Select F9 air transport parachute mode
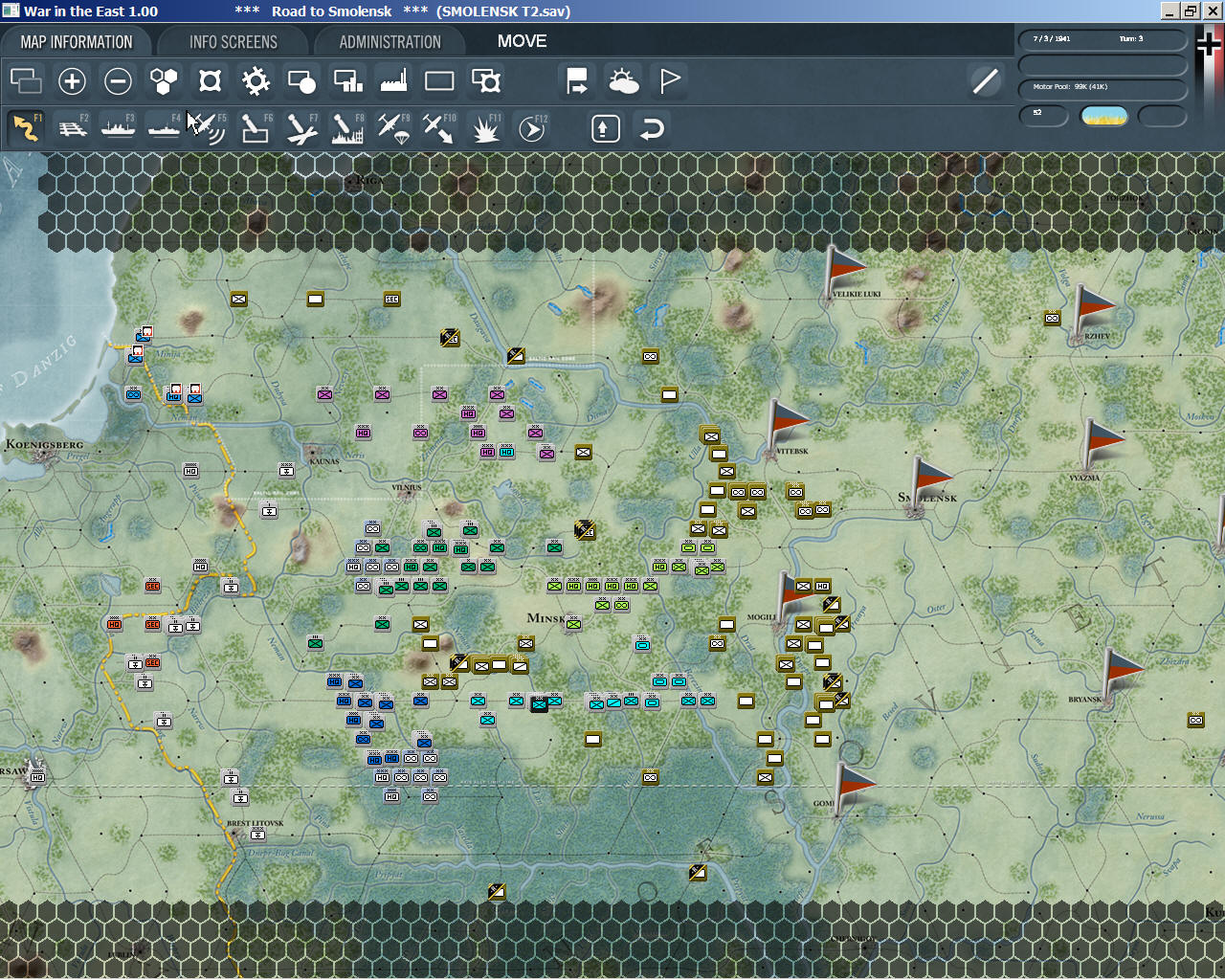1225x980 pixels. tap(393, 128)
